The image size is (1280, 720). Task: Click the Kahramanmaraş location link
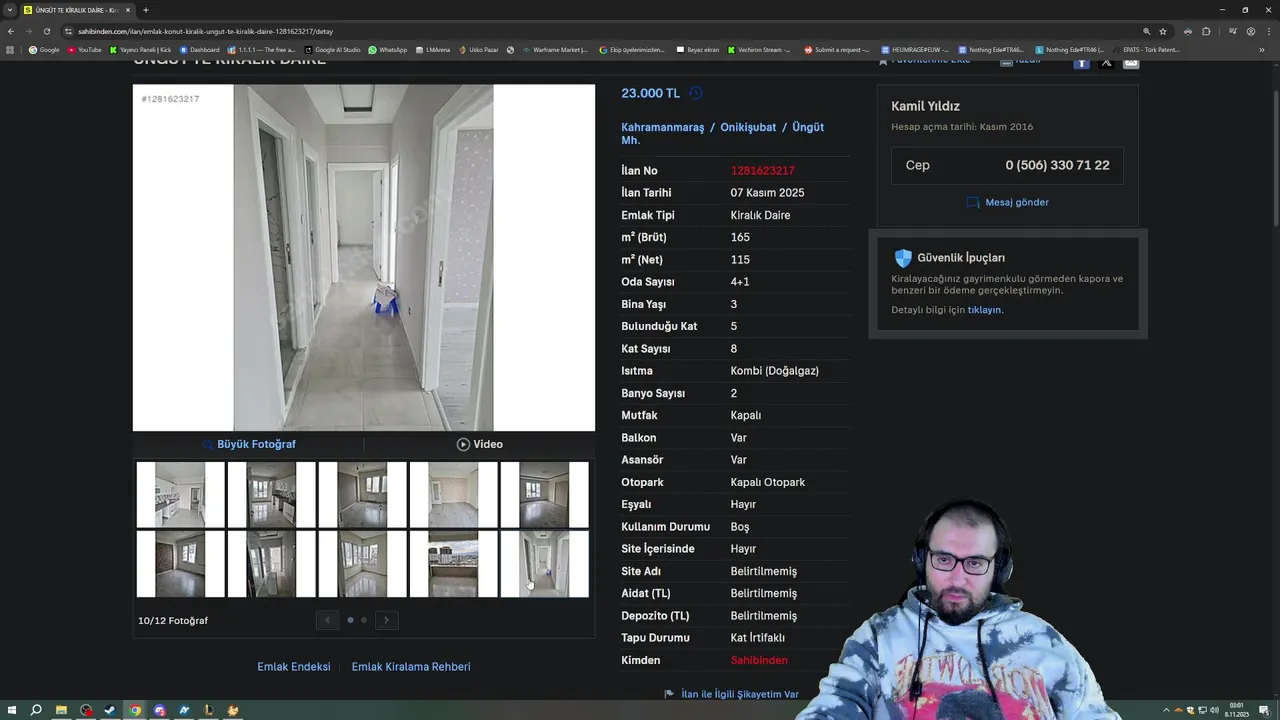point(662,127)
